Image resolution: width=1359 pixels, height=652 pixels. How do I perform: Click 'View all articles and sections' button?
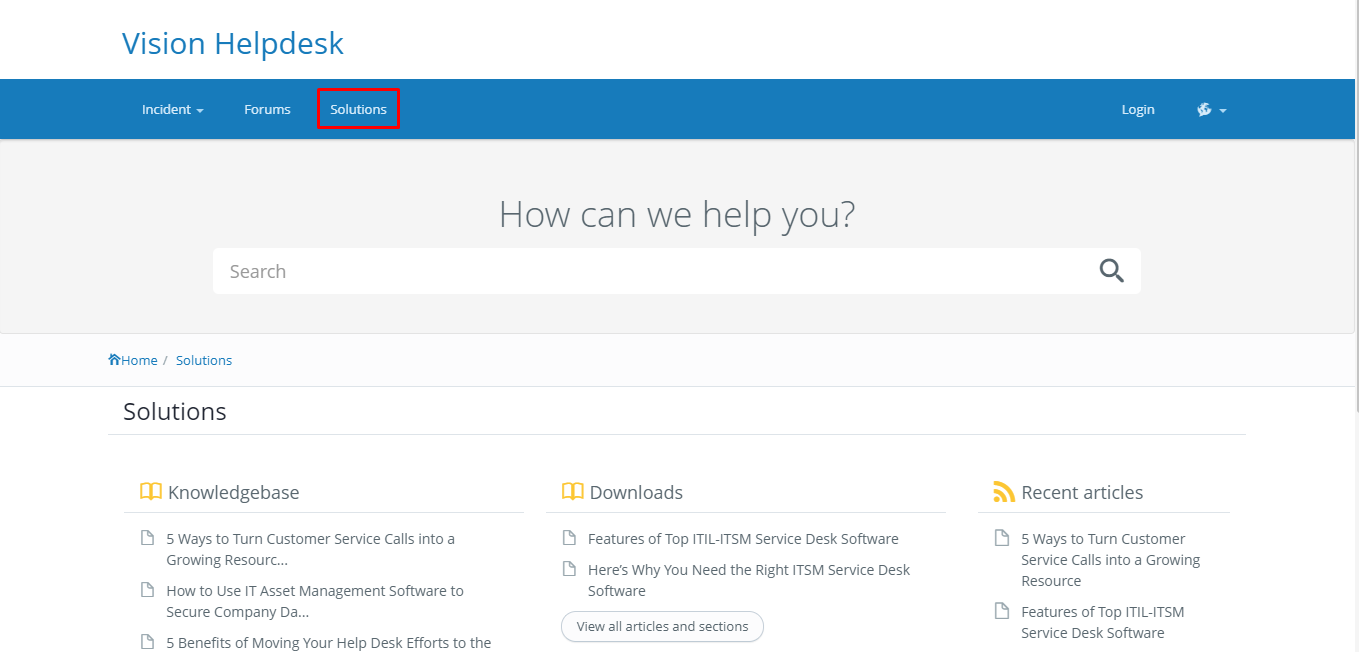click(662, 626)
